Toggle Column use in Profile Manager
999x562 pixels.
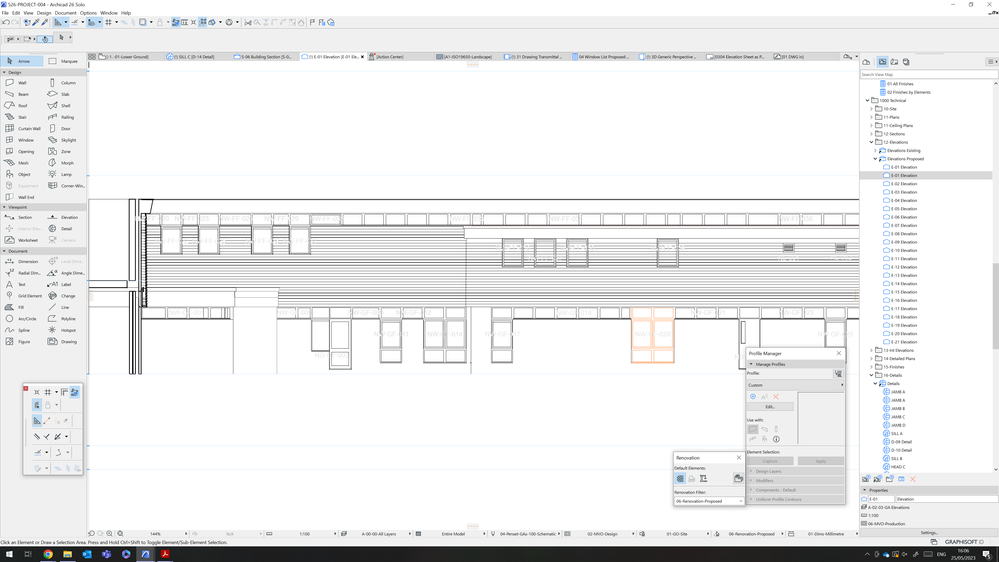776,429
